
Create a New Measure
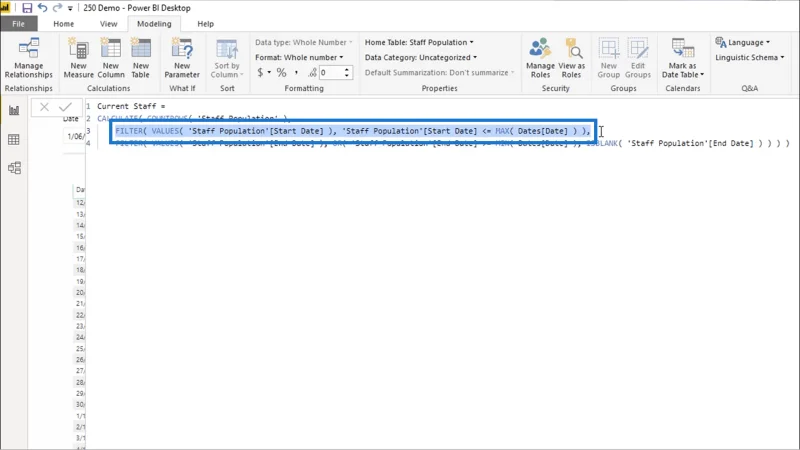(79, 58)
